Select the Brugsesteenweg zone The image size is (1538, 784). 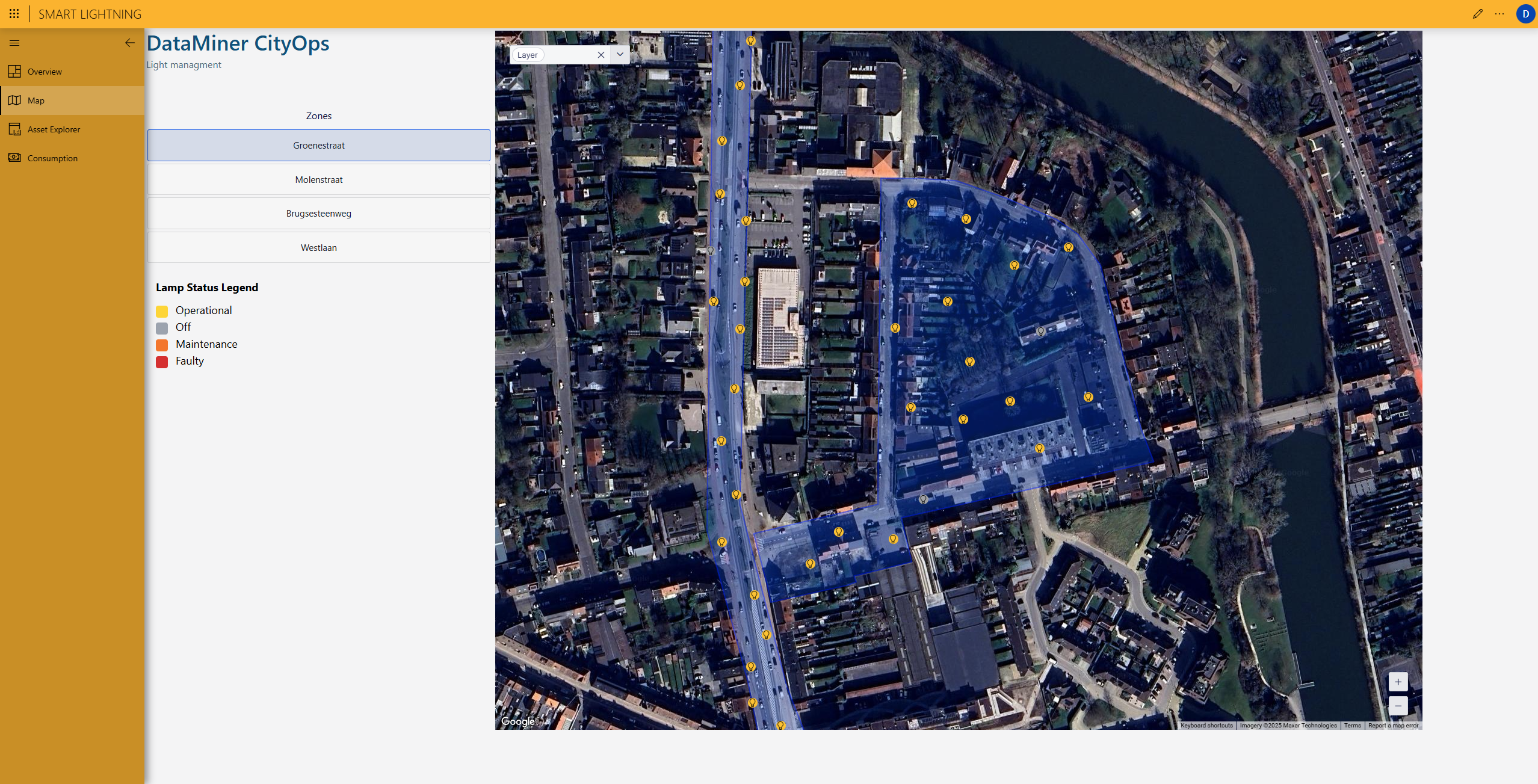[x=318, y=214]
